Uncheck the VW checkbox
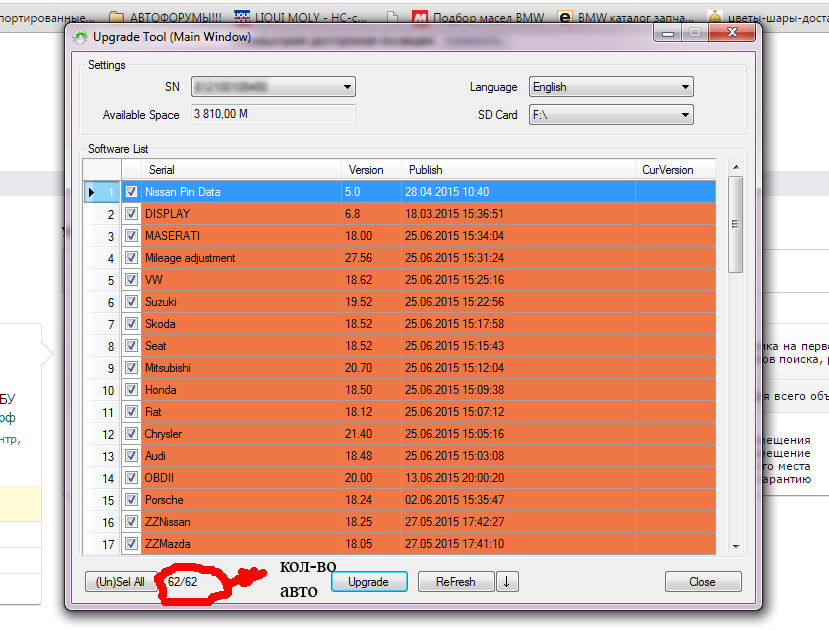829x631 pixels. (131, 279)
